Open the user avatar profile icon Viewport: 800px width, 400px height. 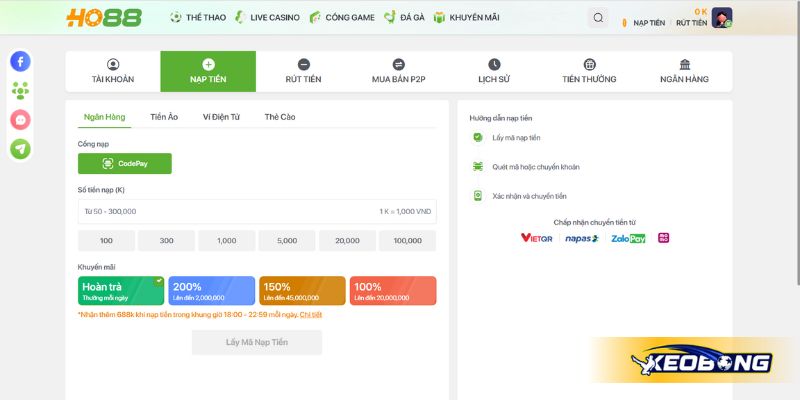click(722, 18)
